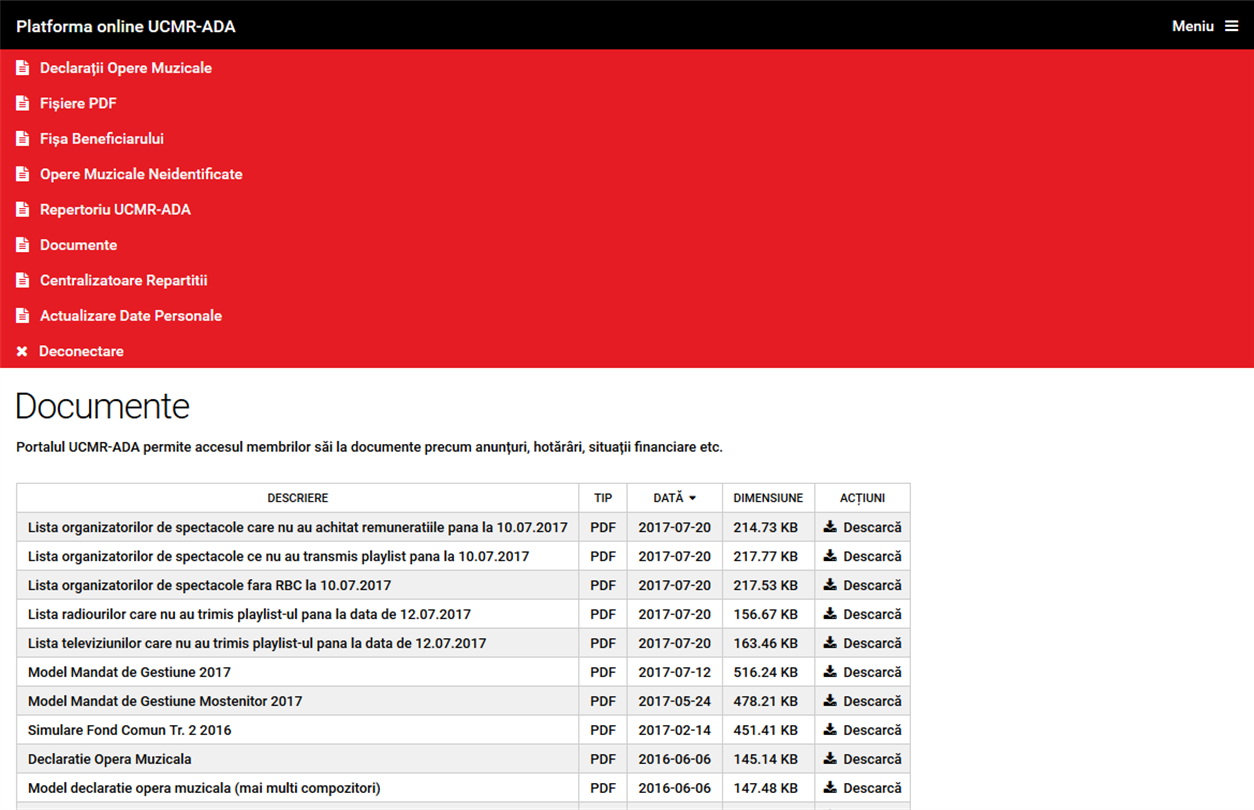Click Platforma online UCMR-ADA title link

pyautogui.click(x=126, y=26)
